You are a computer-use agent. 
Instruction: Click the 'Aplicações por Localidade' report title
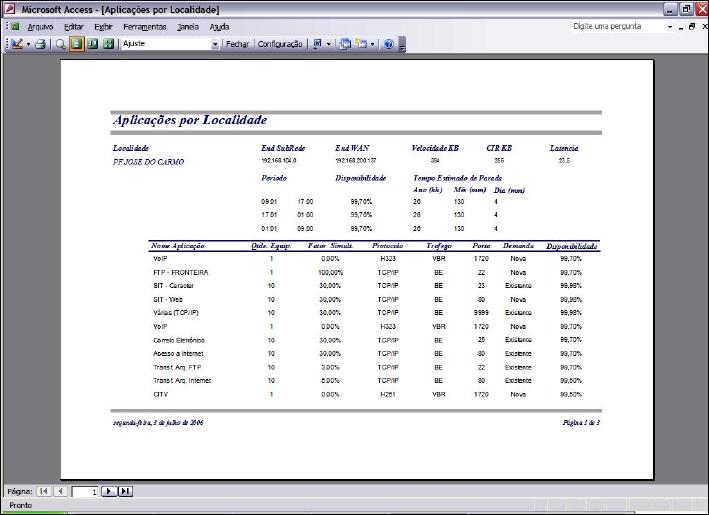[x=190, y=120]
